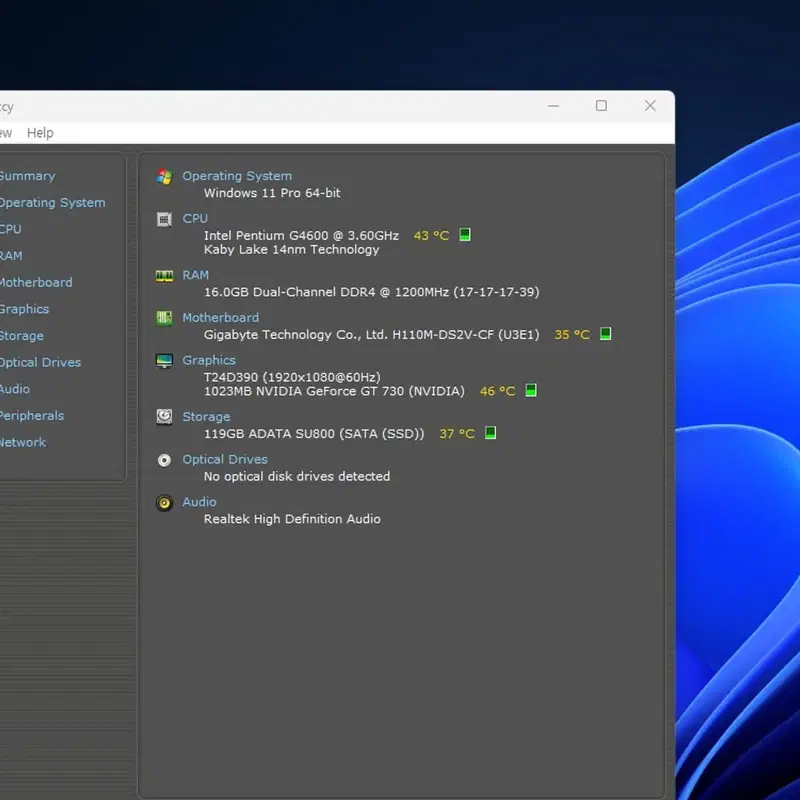The width and height of the screenshot is (800, 800).
Task: Open the RAM sidebar section
Action: coord(11,256)
